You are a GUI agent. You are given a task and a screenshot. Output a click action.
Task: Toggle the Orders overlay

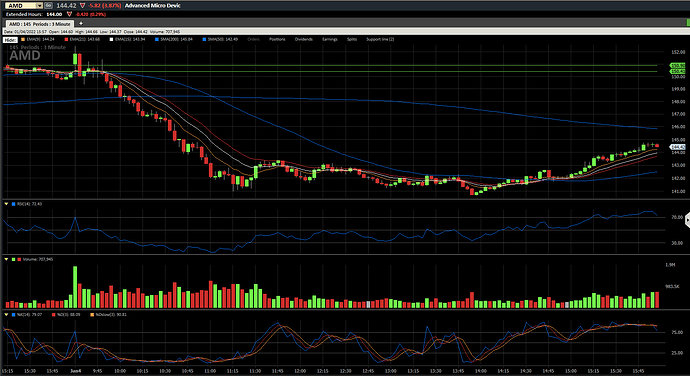click(253, 40)
